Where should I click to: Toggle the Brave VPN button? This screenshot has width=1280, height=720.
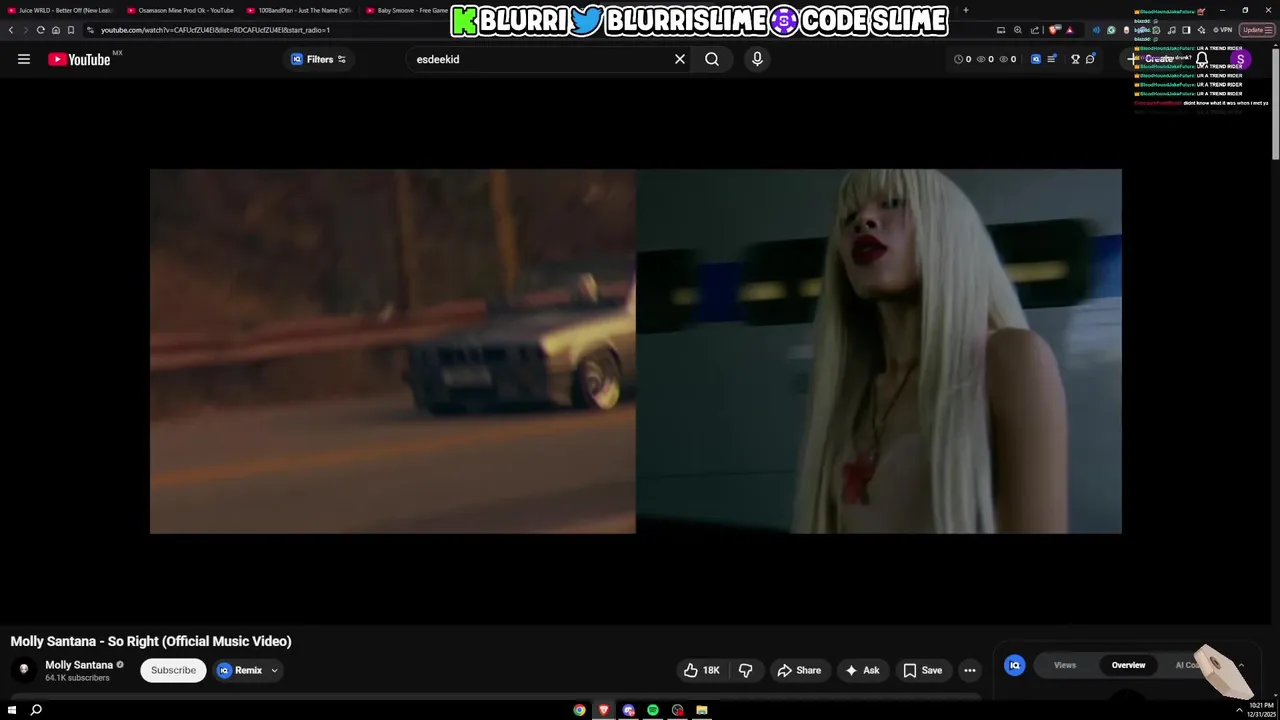(x=1222, y=30)
